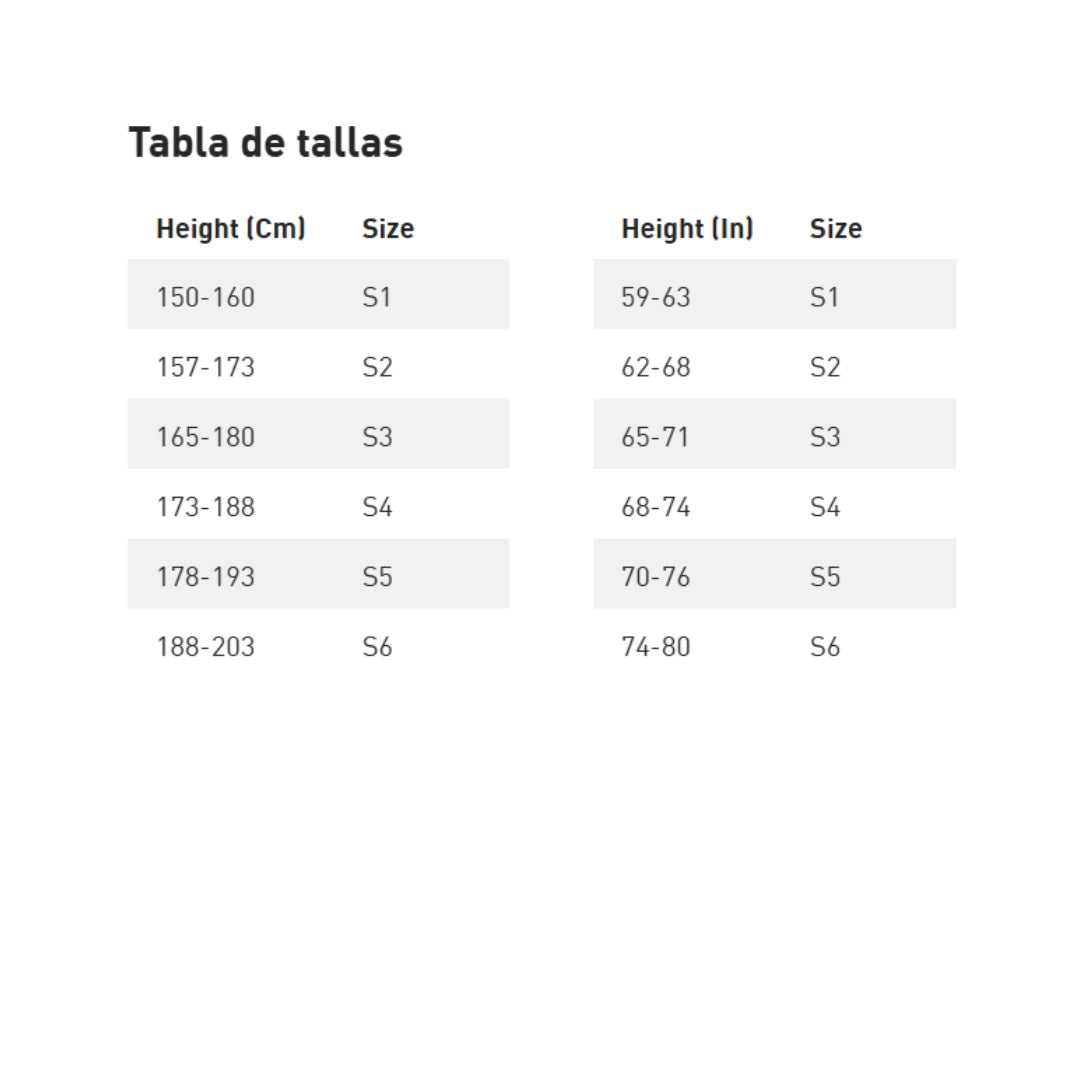Select the 178-193 cm height cell

[x=205, y=577]
